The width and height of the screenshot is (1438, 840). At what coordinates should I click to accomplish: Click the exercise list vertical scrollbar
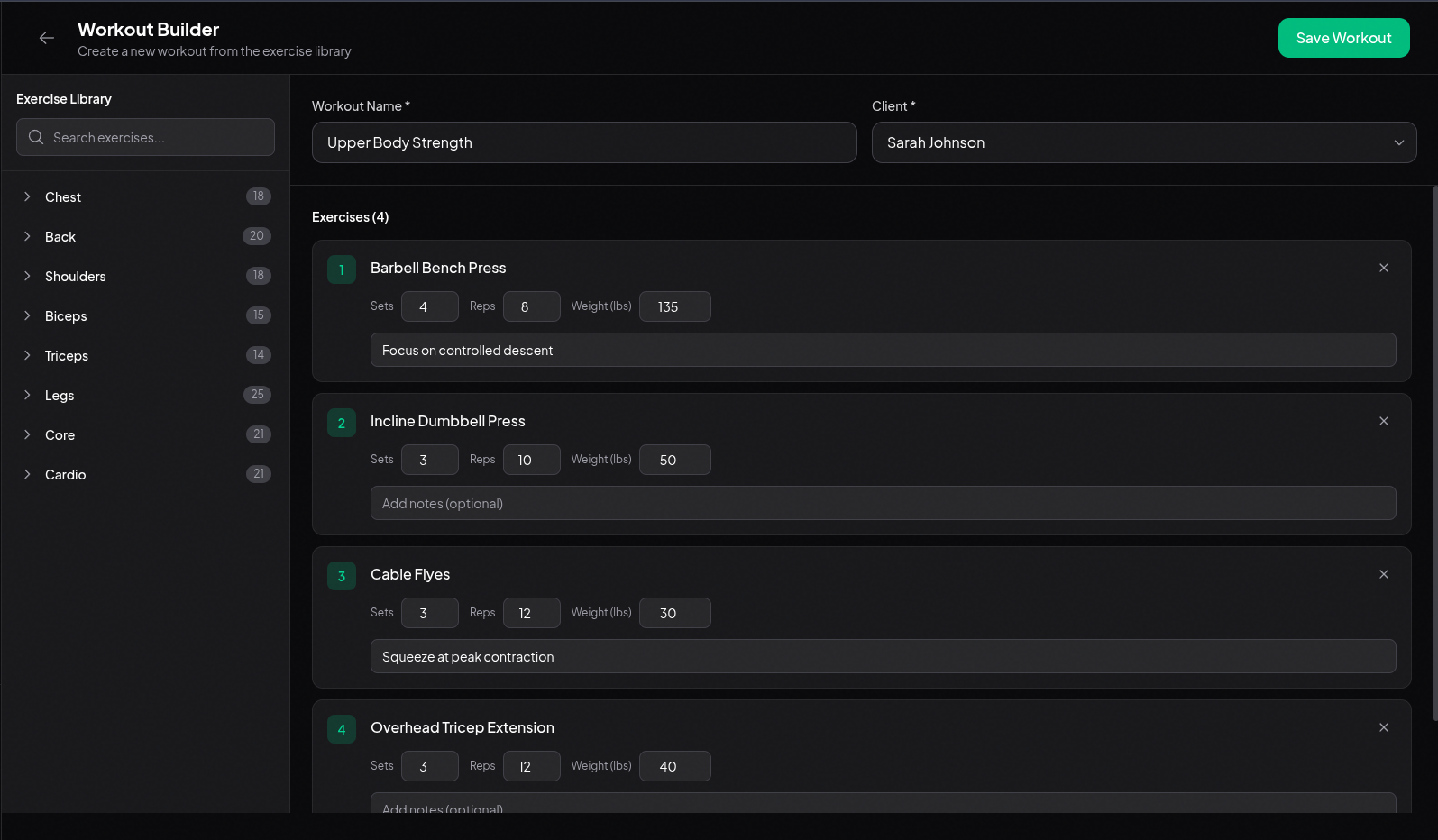point(1434,452)
